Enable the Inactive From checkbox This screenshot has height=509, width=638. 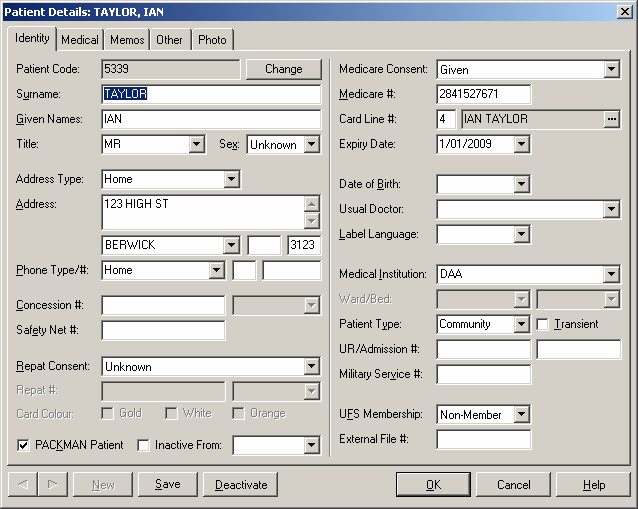pos(143,444)
